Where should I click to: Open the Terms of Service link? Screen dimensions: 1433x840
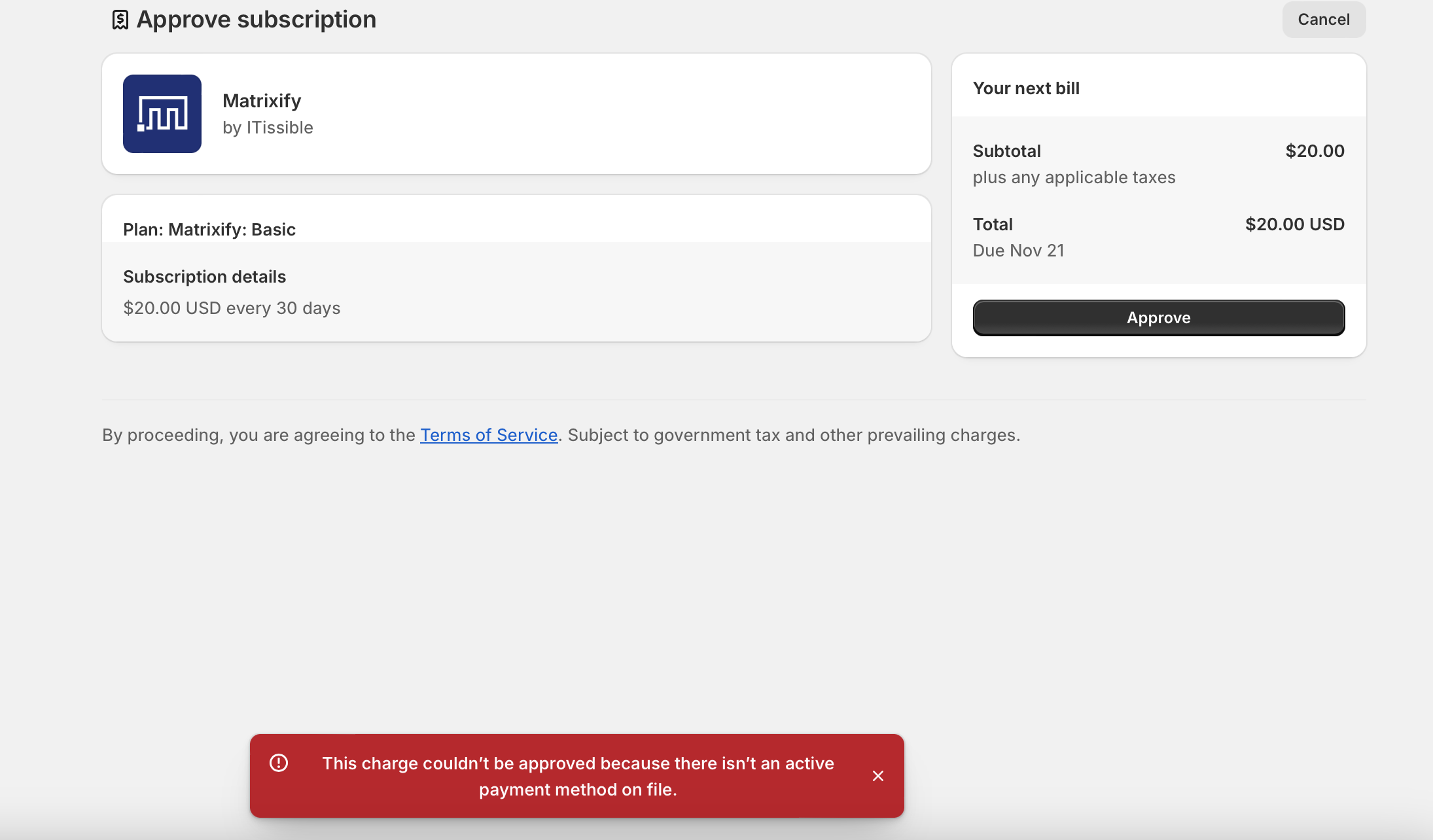(x=488, y=435)
